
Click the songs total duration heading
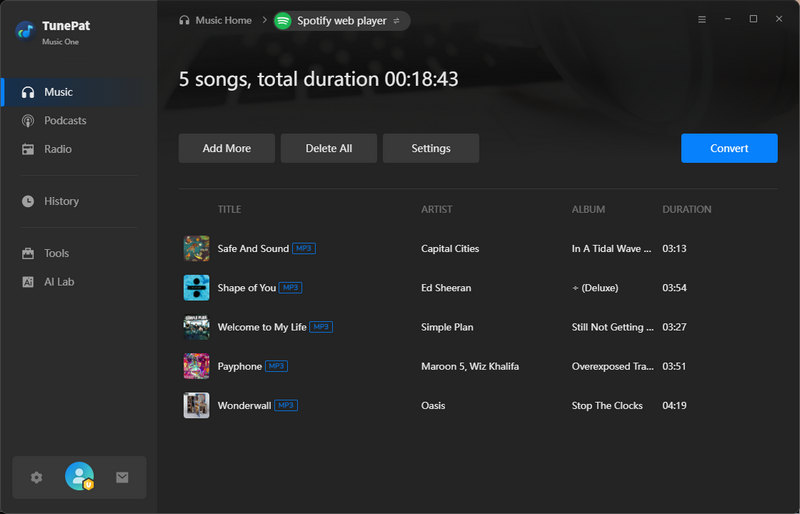(318, 79)
